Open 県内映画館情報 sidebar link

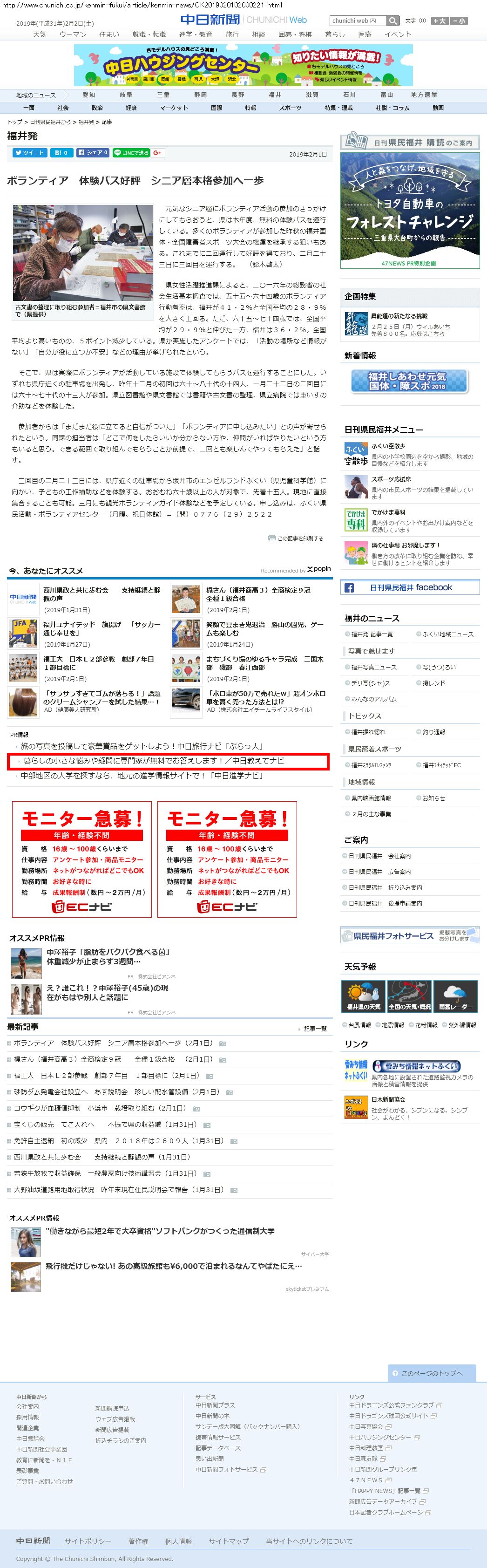[371, 798]
